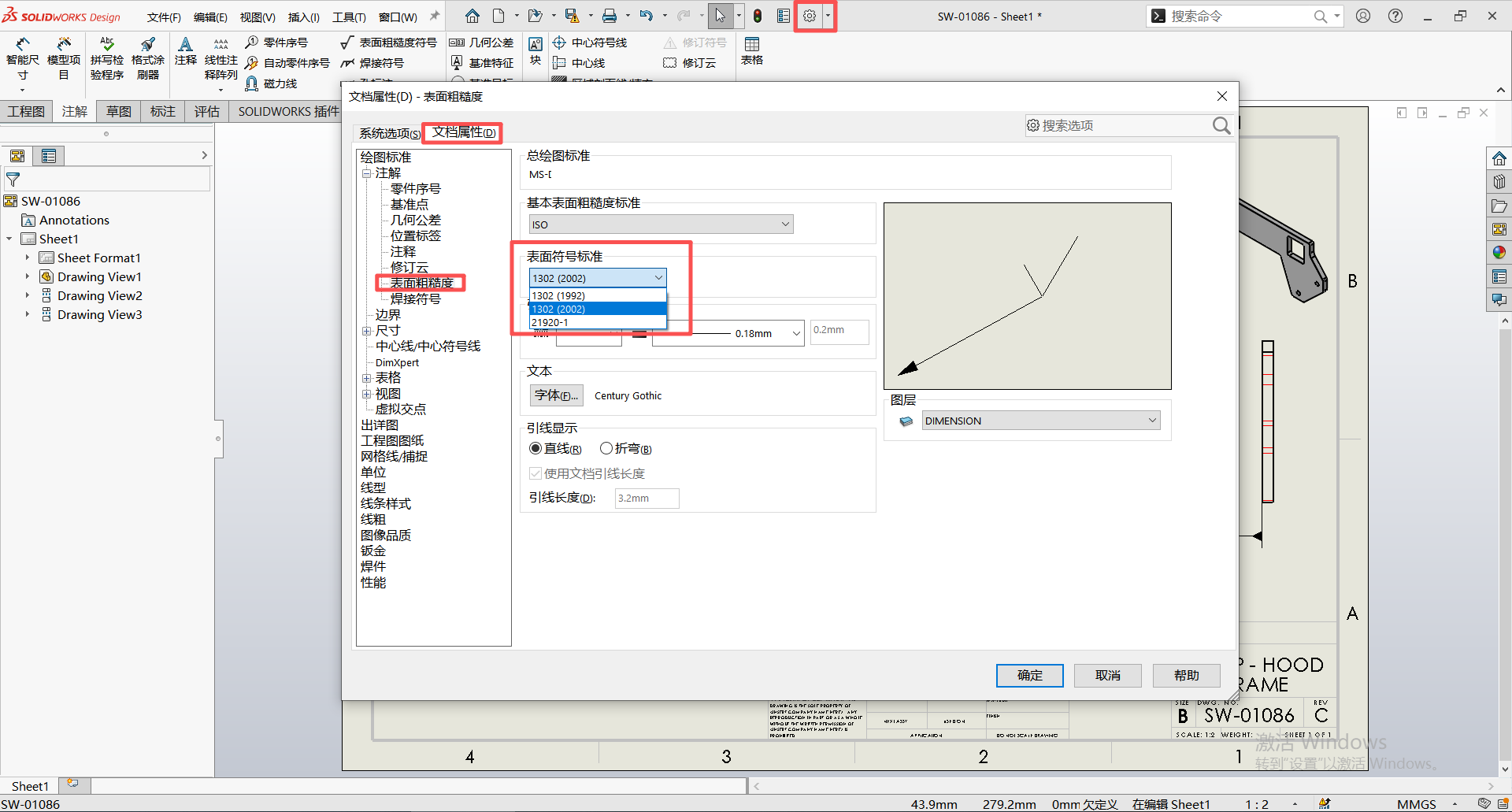Click the 字体(F)... font button
Image resolution: width=1512 pixels, height=812 pixels.
pyautogui.click(x=557, y=395)
